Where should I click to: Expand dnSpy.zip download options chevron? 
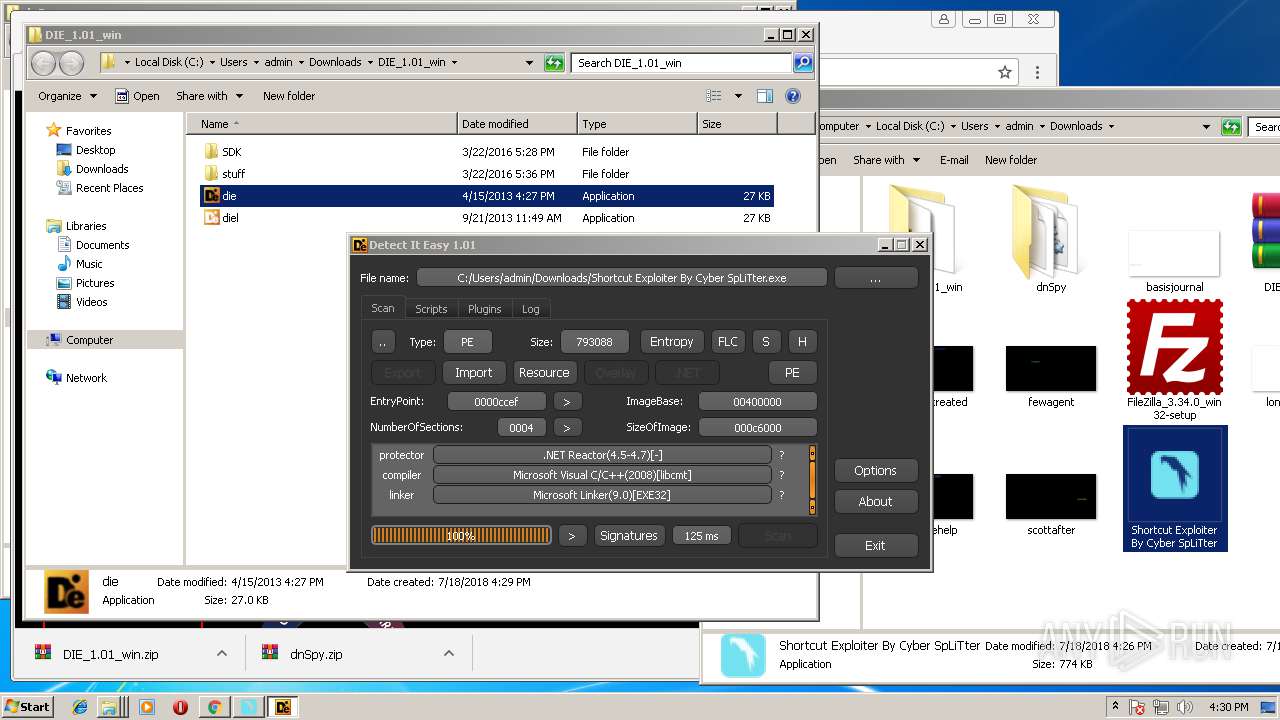449,654
